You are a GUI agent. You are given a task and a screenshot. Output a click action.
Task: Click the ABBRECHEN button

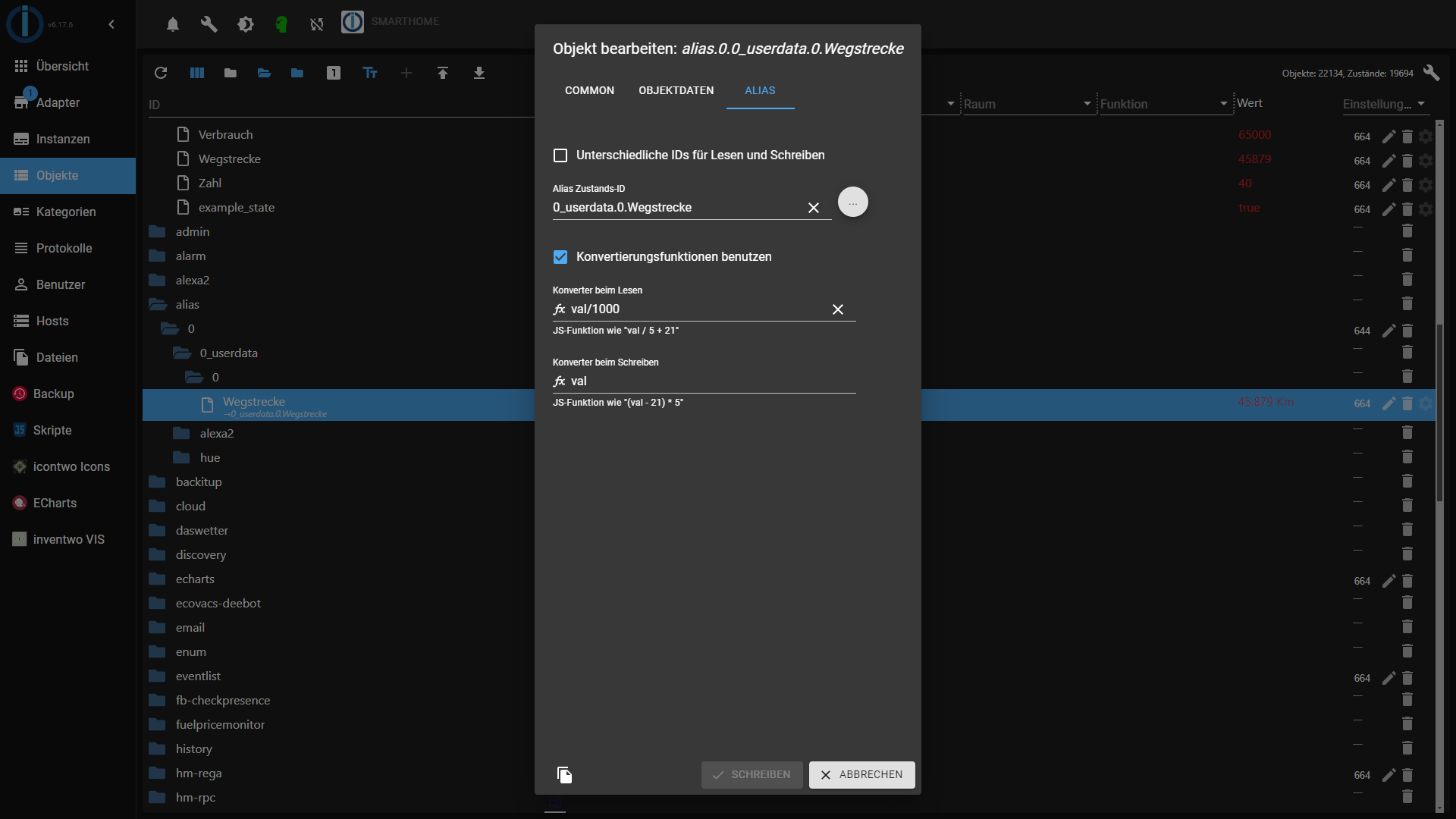[861, 775]
